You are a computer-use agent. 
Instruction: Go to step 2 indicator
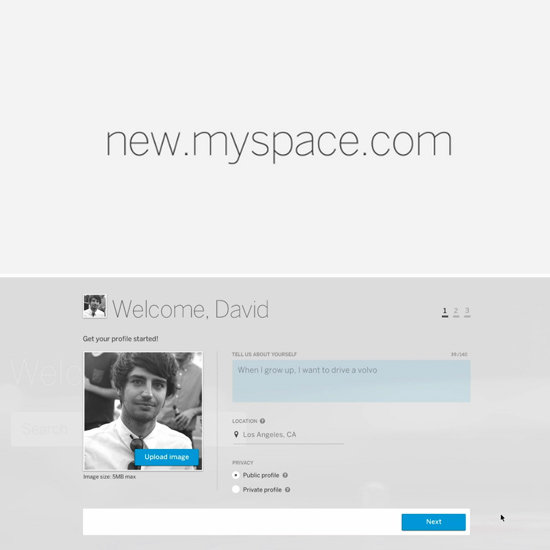click(x=456, y=311)
